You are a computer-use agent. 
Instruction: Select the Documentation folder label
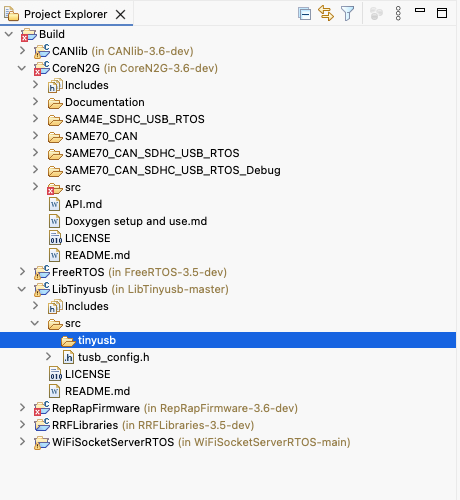(105, 102)
